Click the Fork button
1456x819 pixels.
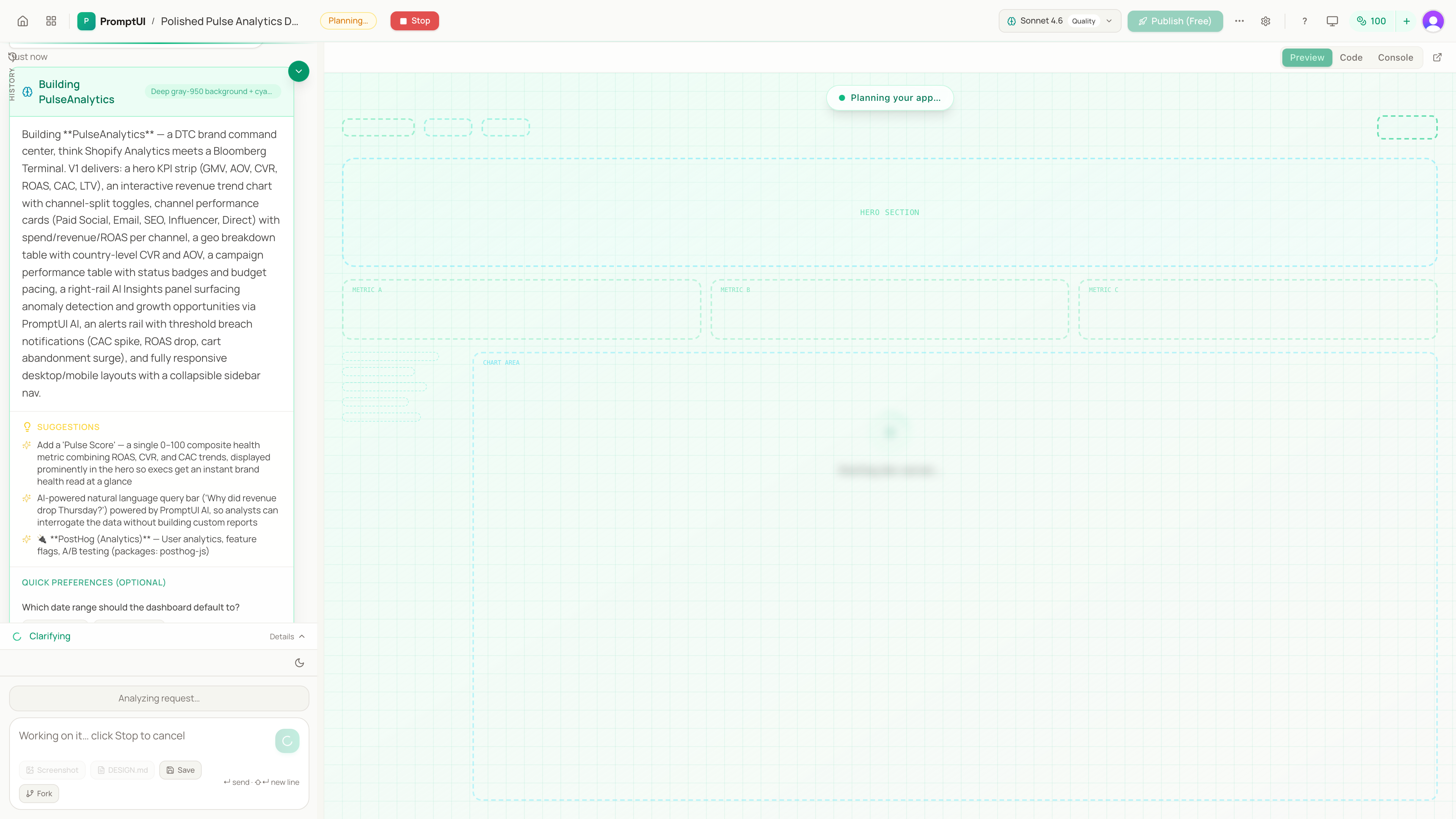[39, 794]
